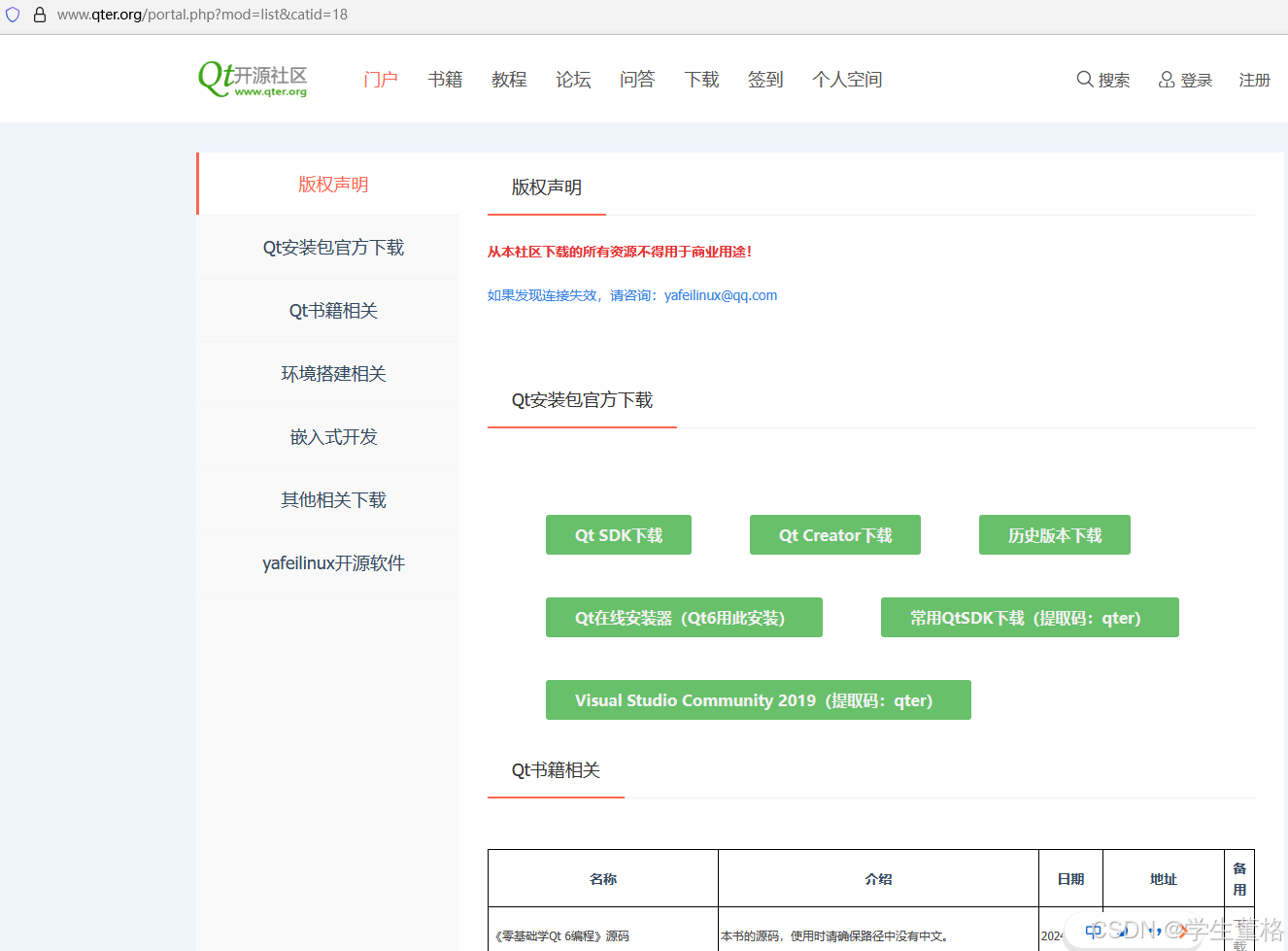The height and width of the screenshot is (951, 1288).
Task: Click the 登录 link
Action: click(x=1196, y=80)
